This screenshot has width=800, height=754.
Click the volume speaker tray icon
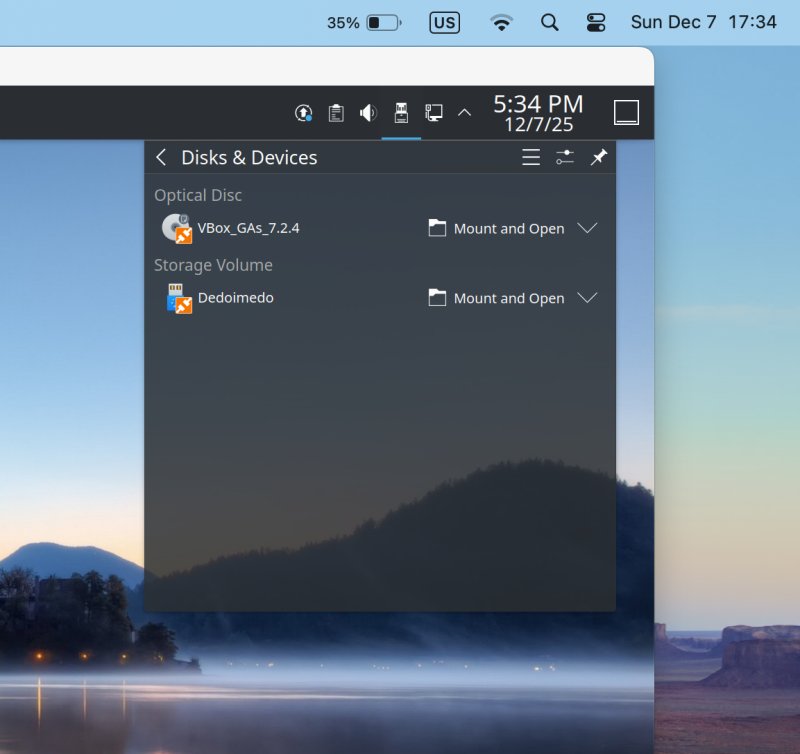pos(368,113)
